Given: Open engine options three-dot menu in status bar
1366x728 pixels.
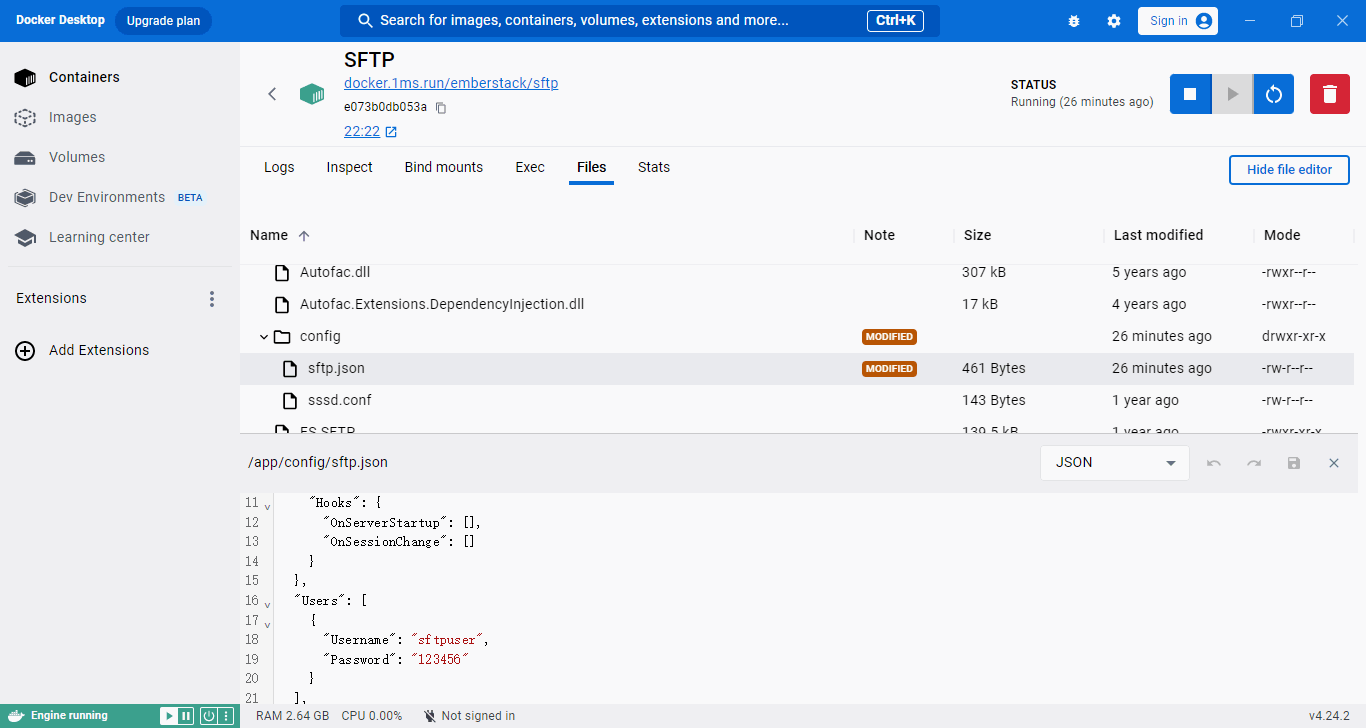Looking at the screenshot, I should point(226,716).
